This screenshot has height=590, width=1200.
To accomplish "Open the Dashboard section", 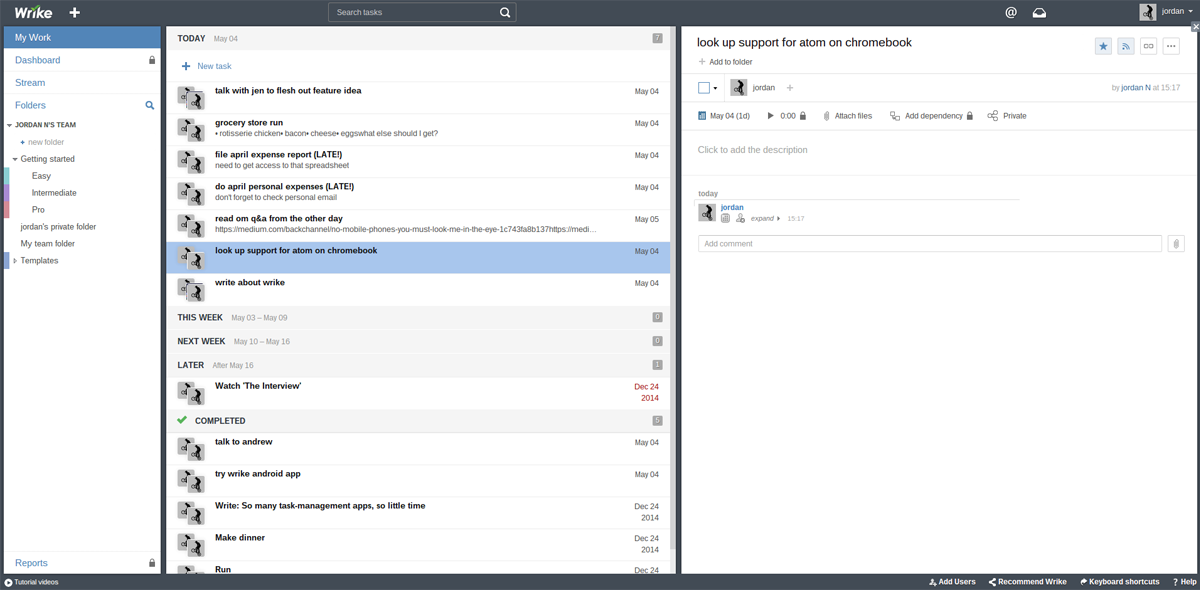I will point(38,60).
